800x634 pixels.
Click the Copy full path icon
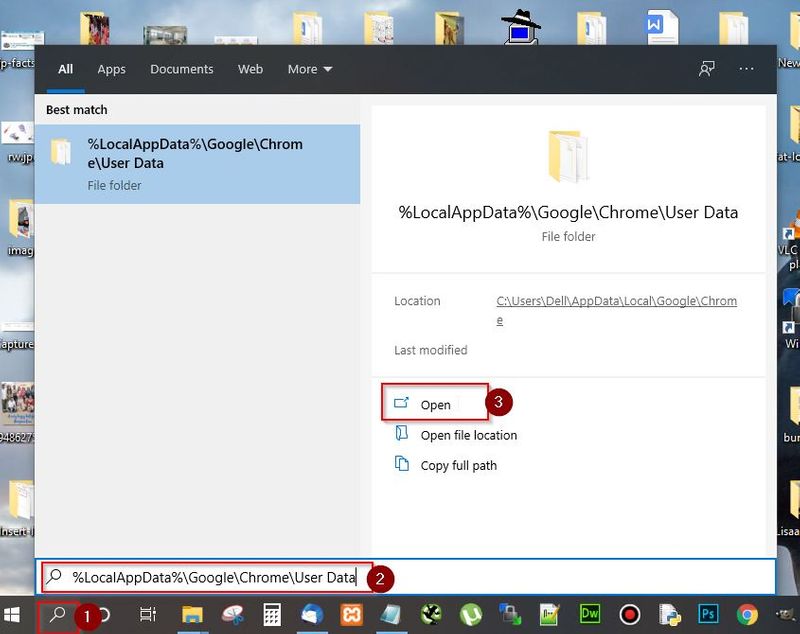pos(402,463)
